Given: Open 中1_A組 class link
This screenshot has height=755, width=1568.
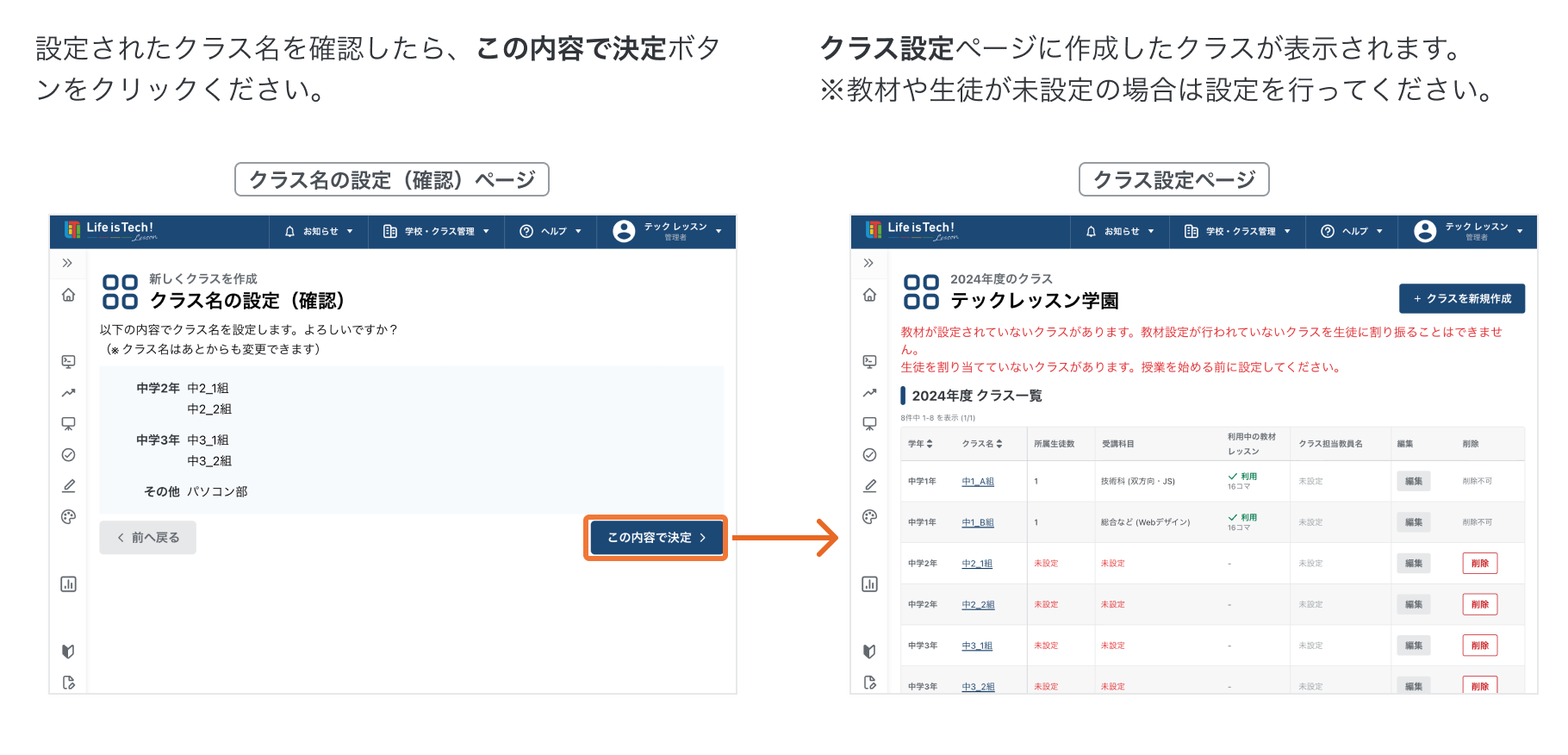Looking at the screenshot, I should (978, 482).
